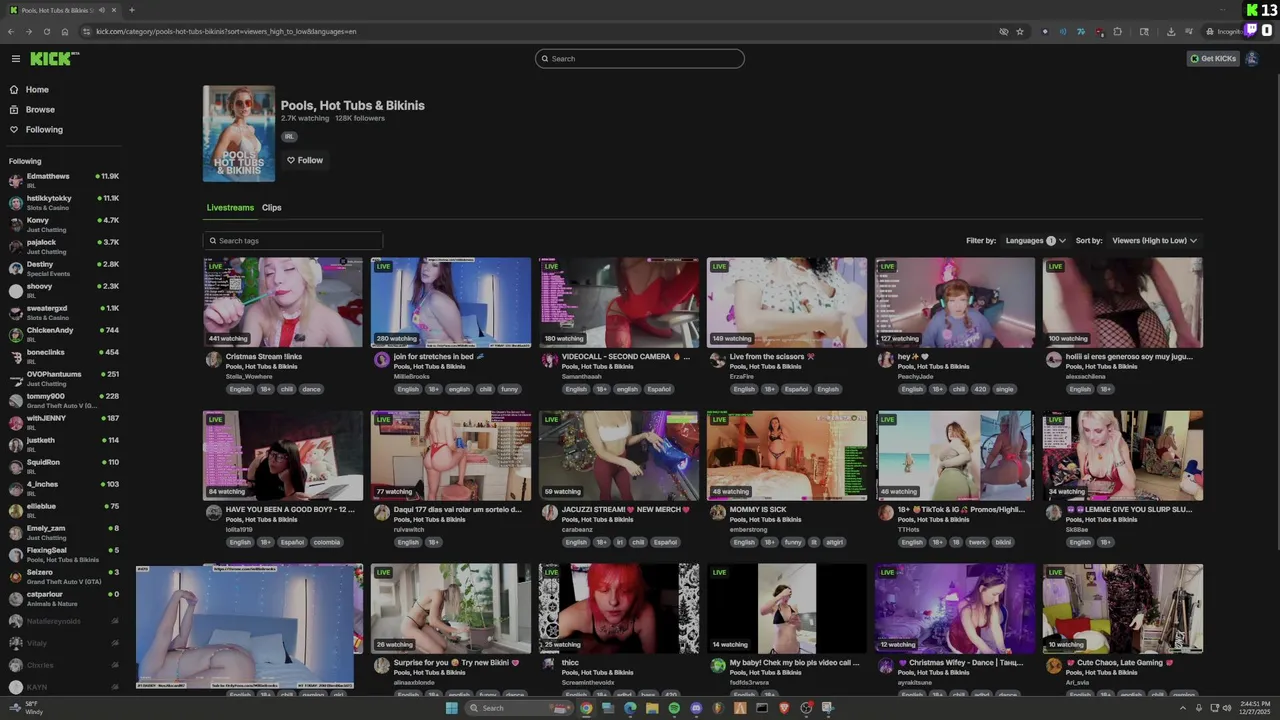The width and height of the screenshot is (1280, 720).
Task: Click the taskbar clock showing 2:44:51 PM
Action: [1252, 708]
